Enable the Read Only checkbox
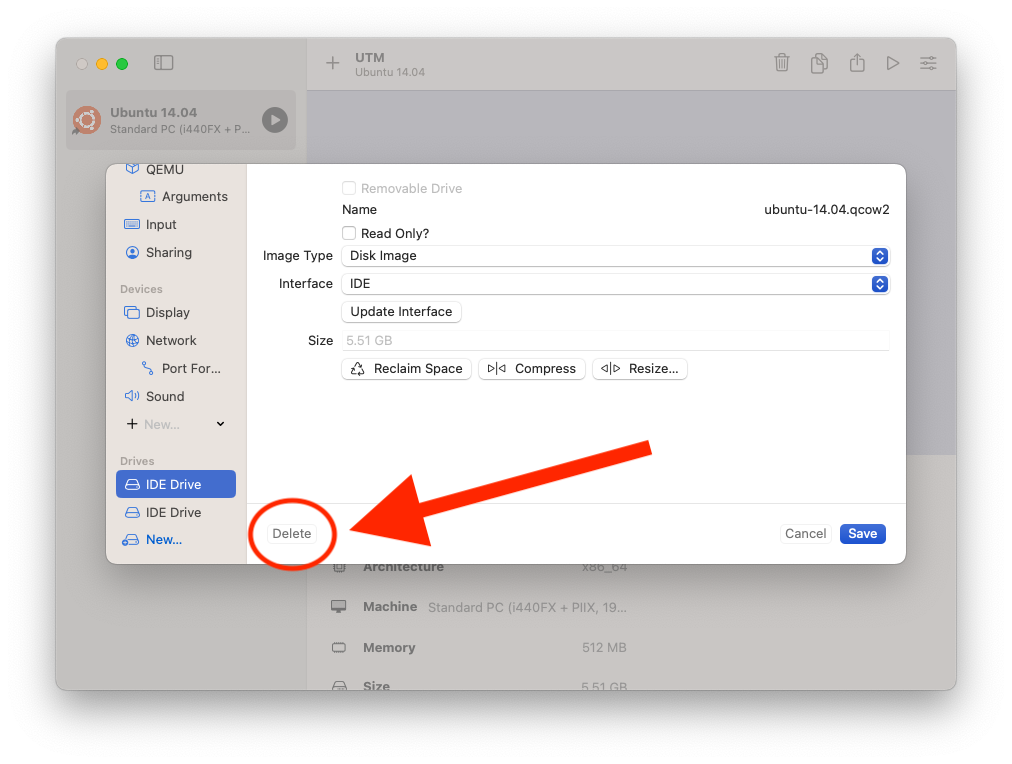 (349, 233)
